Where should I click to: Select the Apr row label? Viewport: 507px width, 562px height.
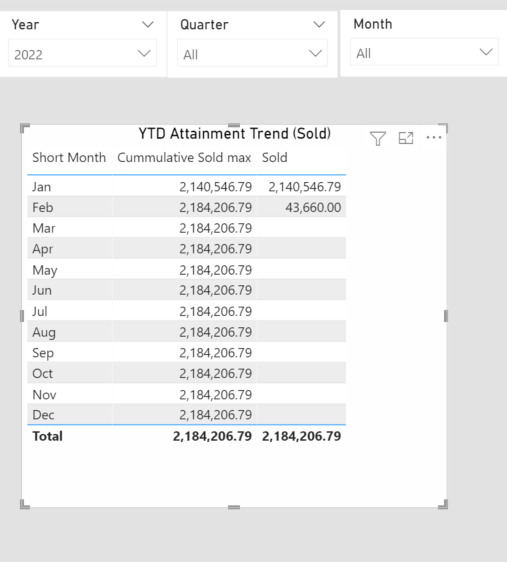(x=43, y=249)
